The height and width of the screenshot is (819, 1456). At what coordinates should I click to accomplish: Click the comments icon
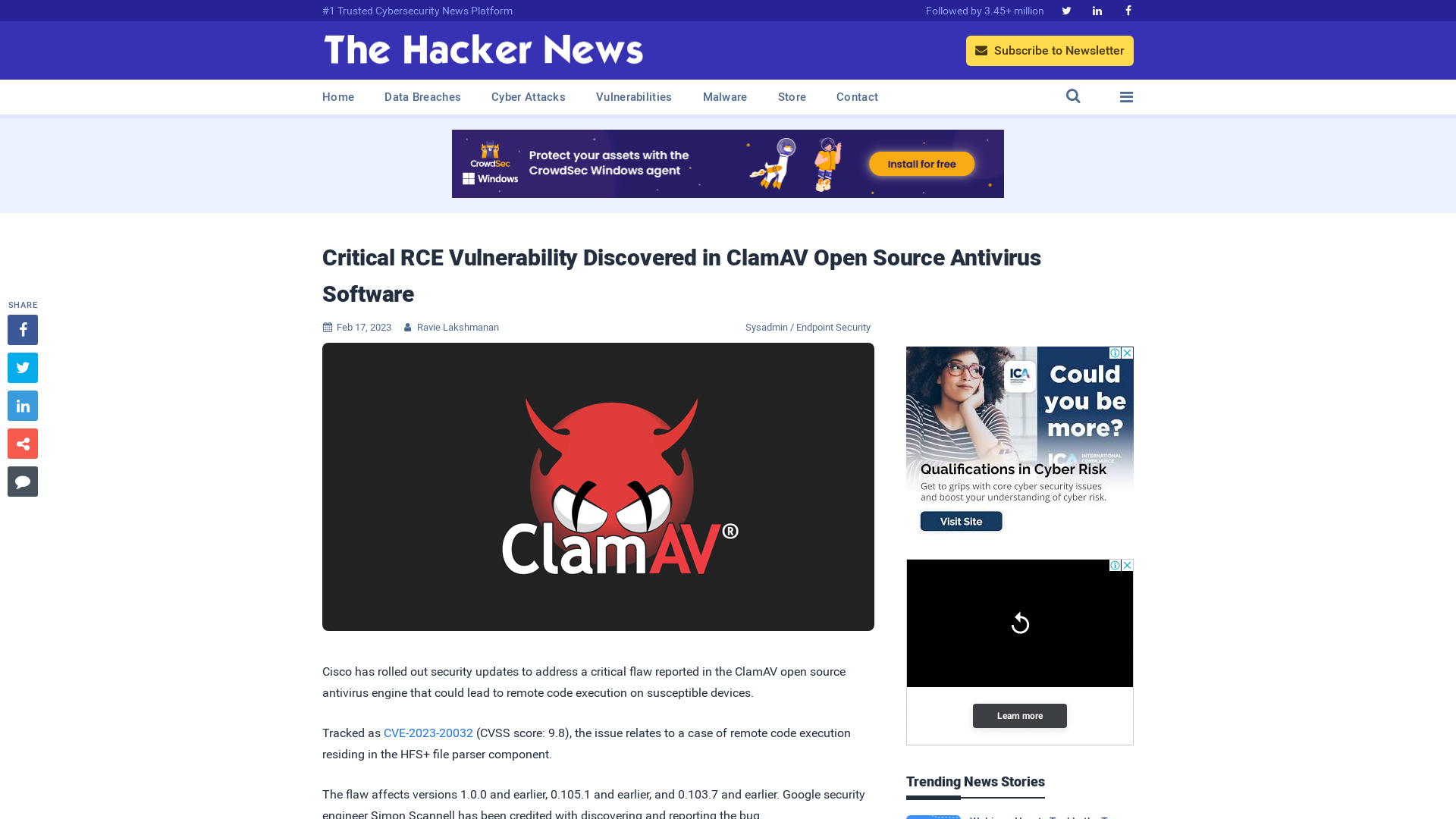(x=23, y=481)
